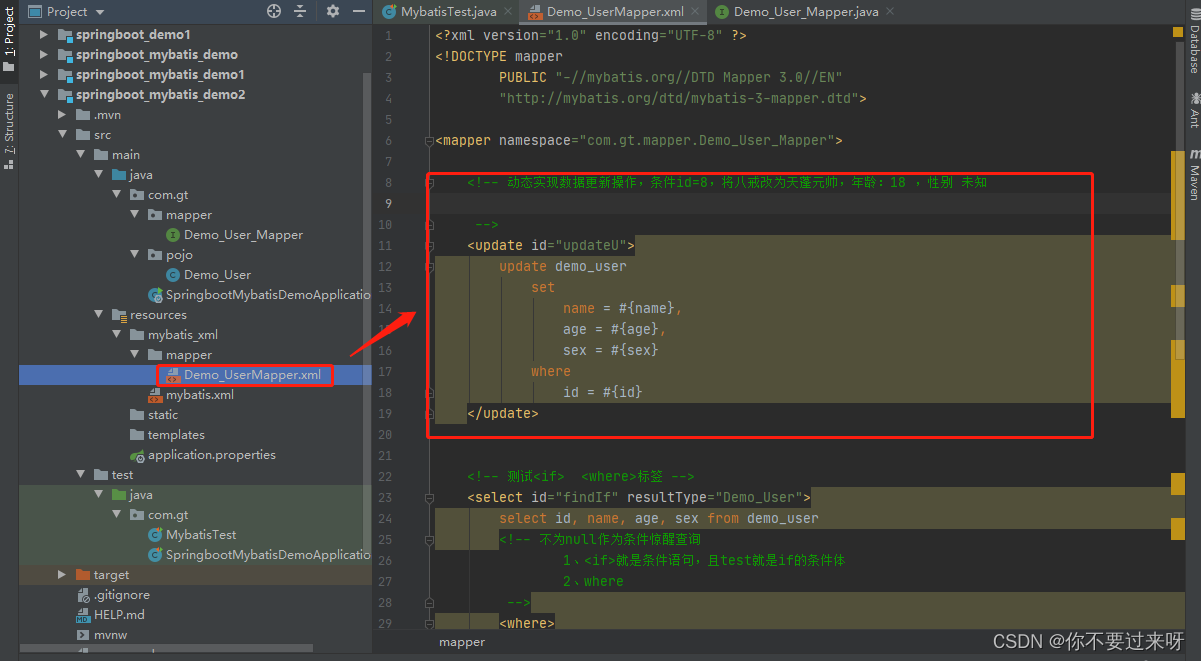Collapse the springboot_mybatis_demo2 module
This screenshot has width=1201, height=661.
(44, 95)
